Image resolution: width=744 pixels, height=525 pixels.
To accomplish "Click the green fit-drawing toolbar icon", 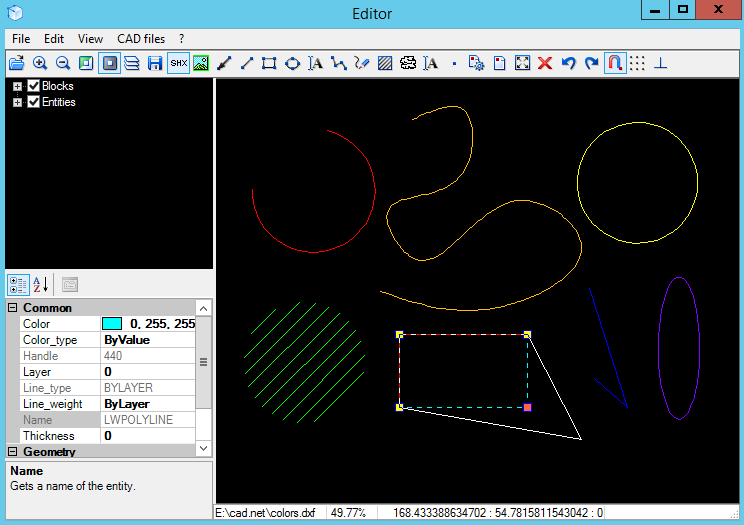I will (86, 63).
